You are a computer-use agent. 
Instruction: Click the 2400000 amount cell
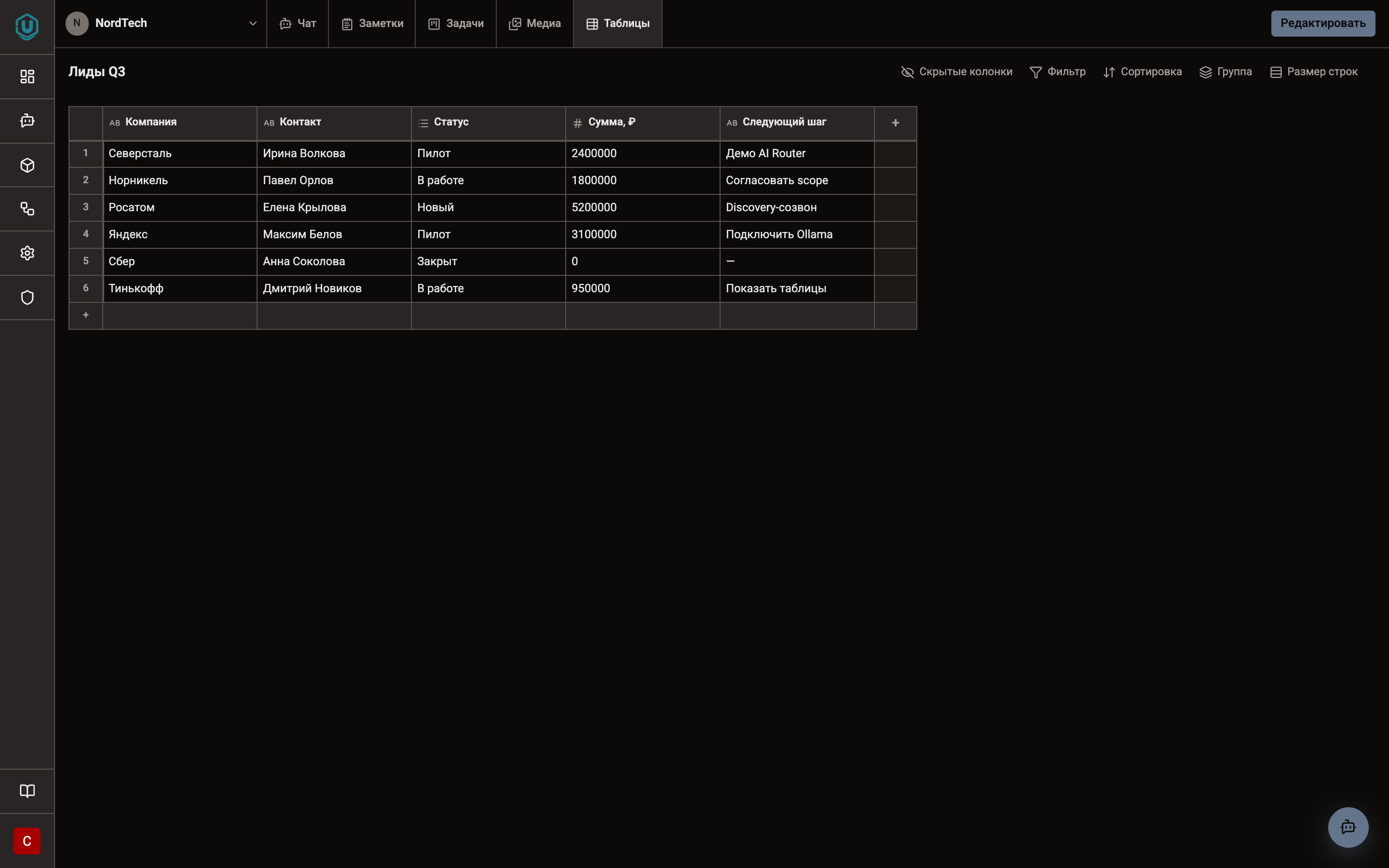click(643, 153)
